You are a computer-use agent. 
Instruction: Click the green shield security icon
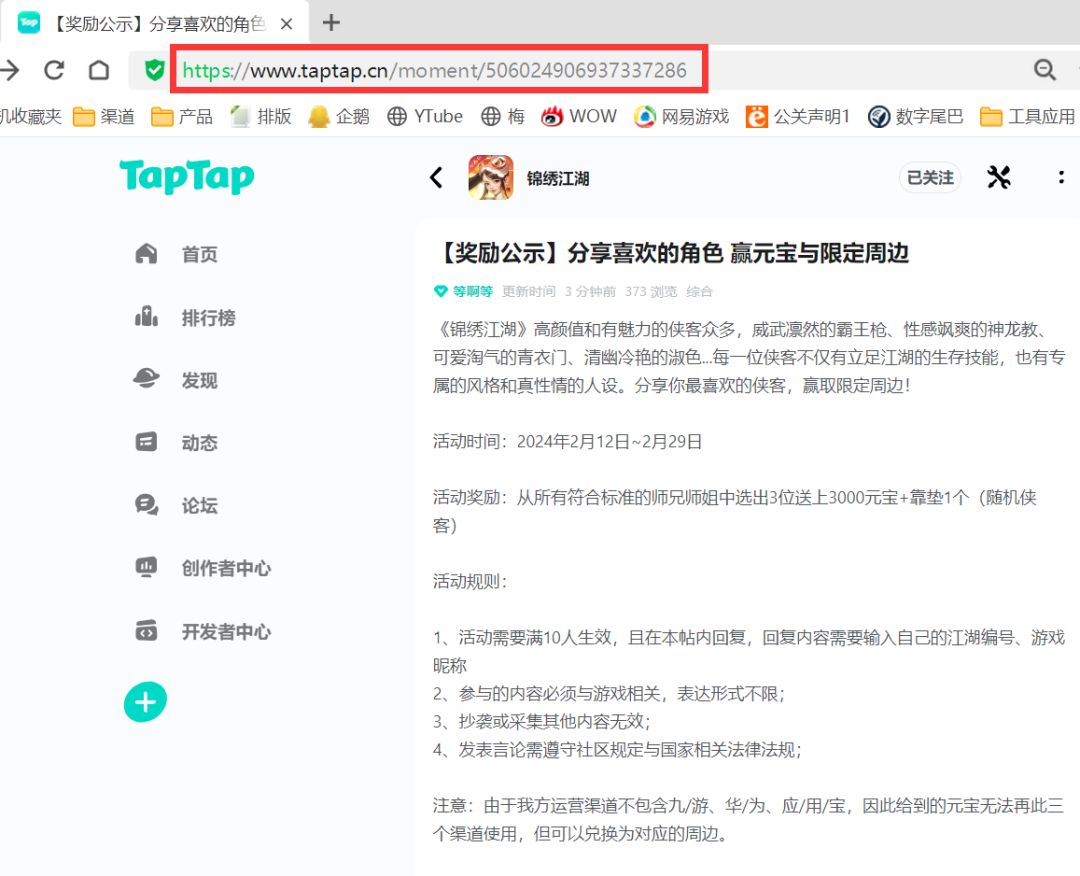point(154,70)
